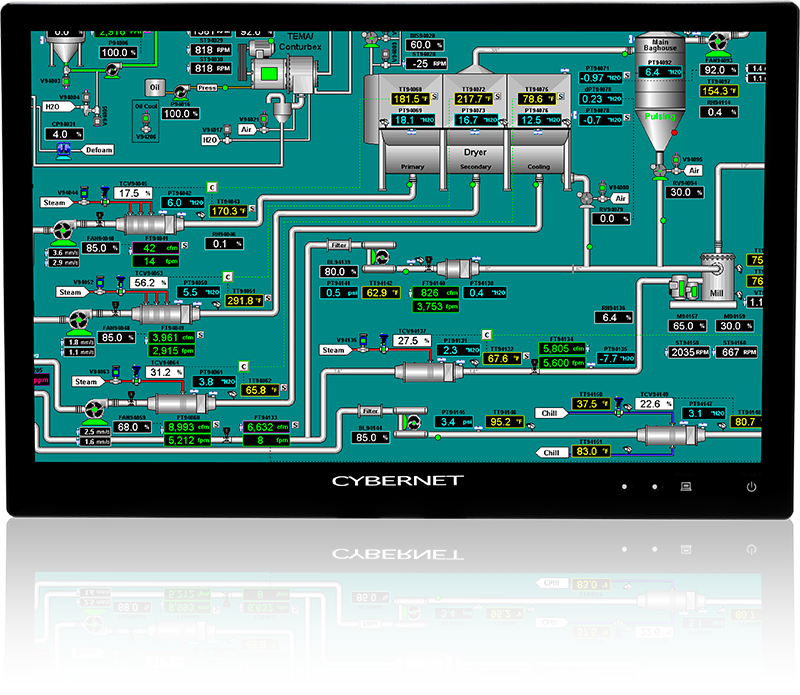Click the steam valve V94052 icon
Screen dimensions: 800x695
(101, 284)
